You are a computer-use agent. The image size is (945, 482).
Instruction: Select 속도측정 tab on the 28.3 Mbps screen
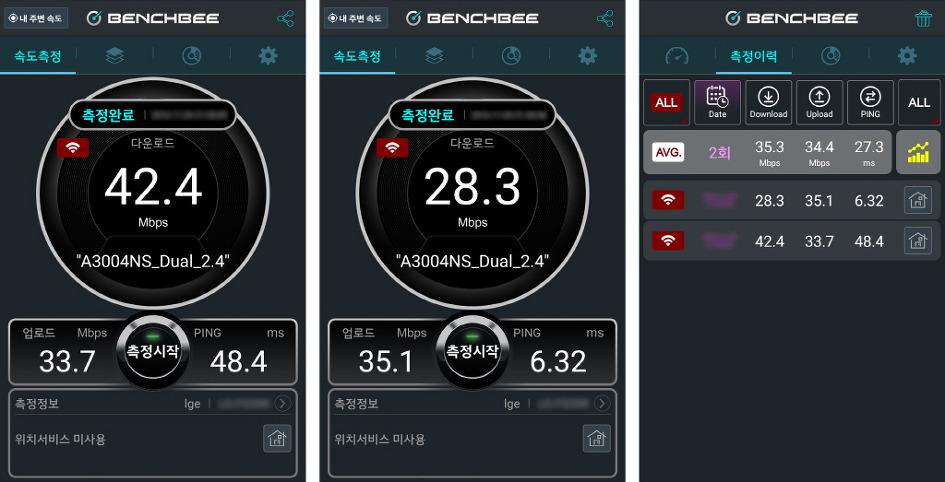pos(357,57)
